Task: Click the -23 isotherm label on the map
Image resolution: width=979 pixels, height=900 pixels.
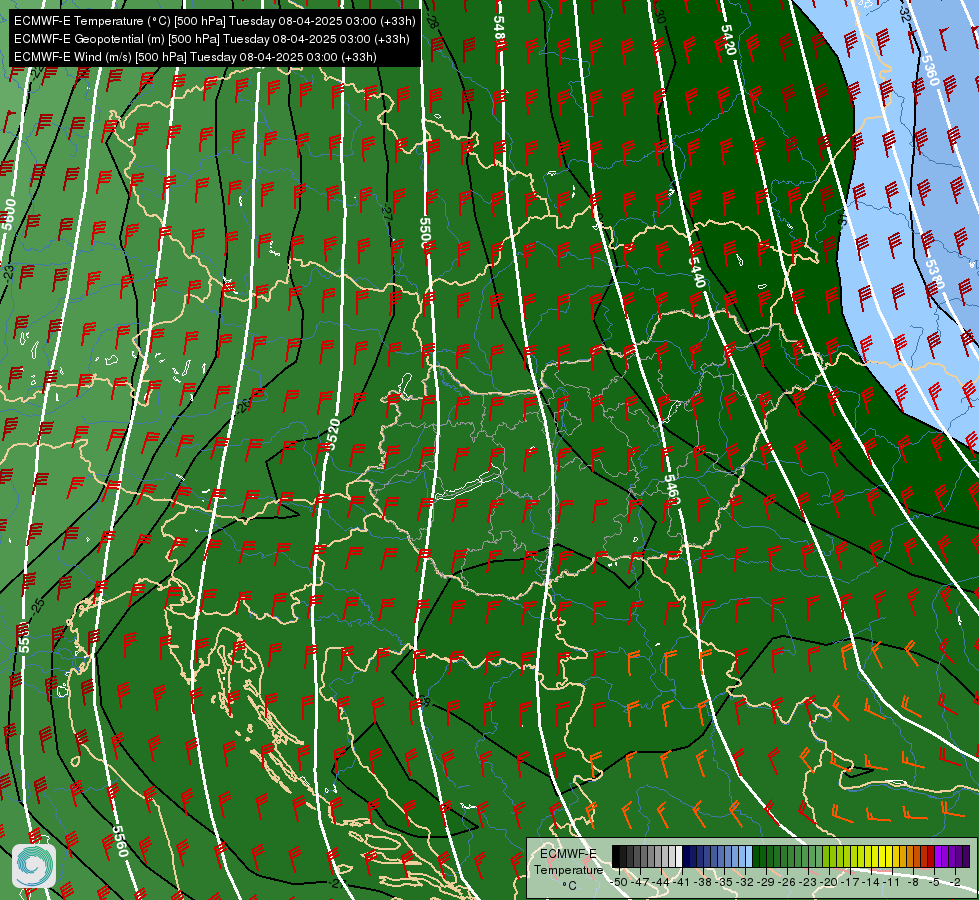Action: point(9,273)
